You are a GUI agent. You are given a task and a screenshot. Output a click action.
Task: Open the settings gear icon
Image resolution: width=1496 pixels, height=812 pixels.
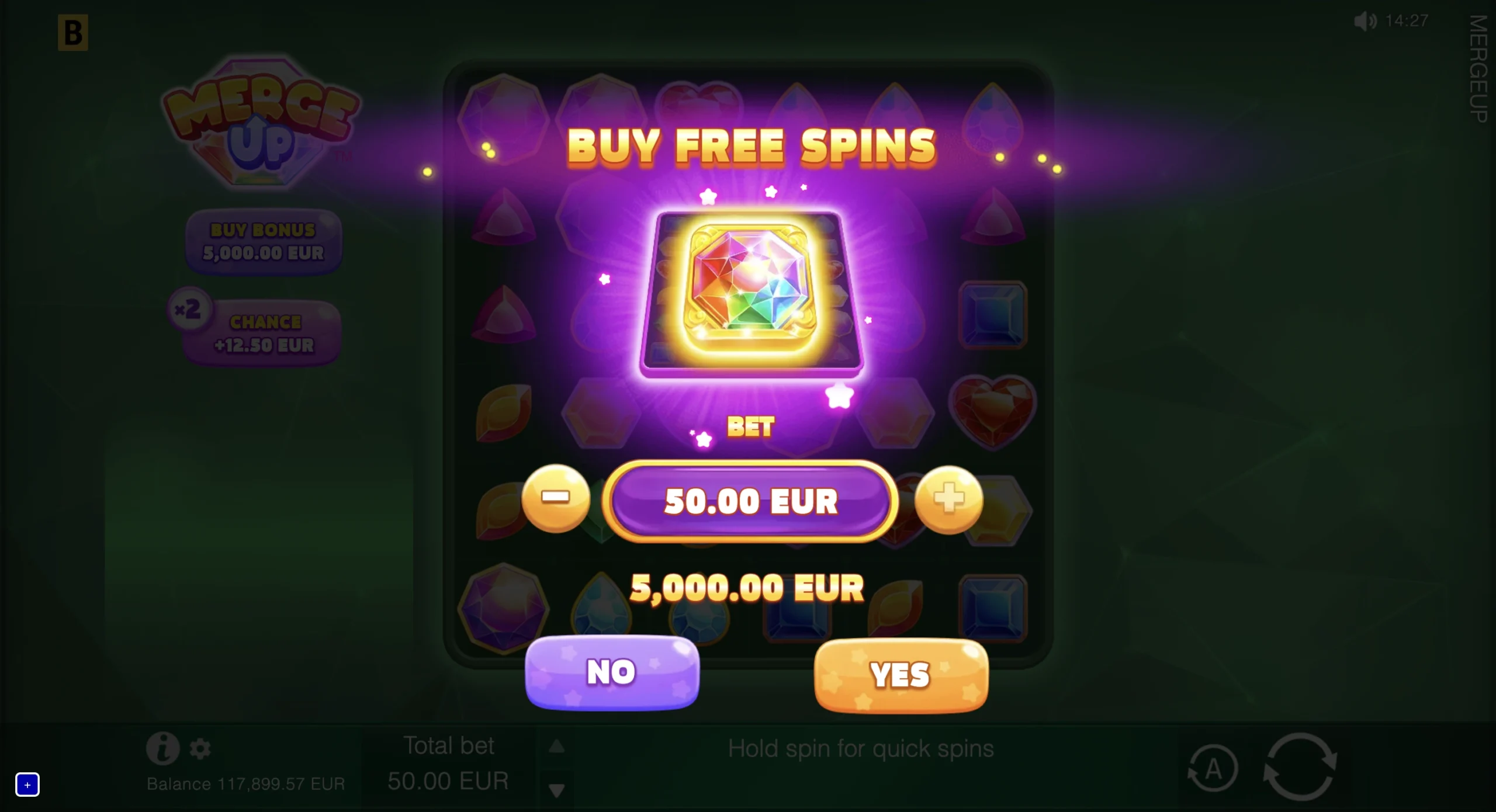[x=200, y=748]
